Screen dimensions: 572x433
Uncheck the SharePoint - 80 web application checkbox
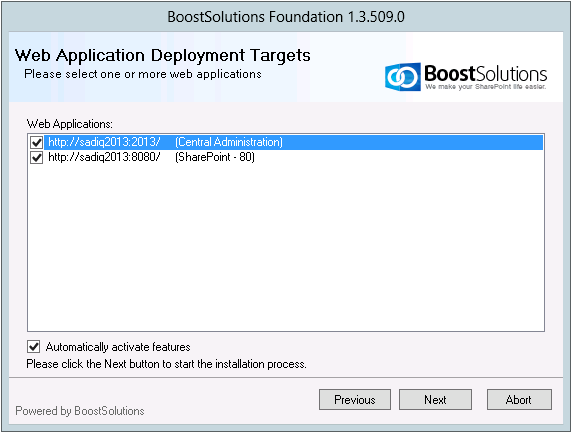coord(36,158)
